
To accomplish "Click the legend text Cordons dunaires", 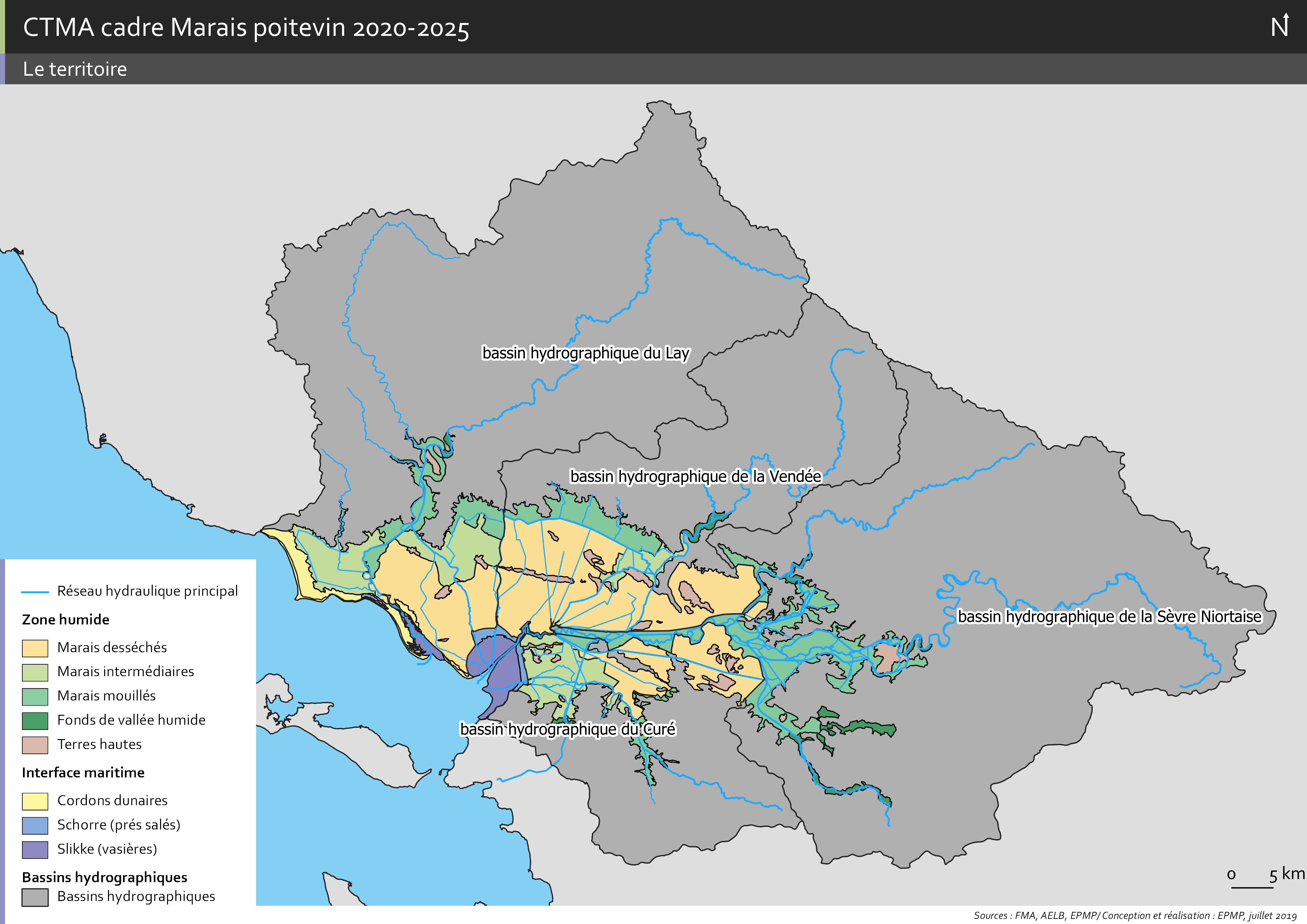I will 113,800.
